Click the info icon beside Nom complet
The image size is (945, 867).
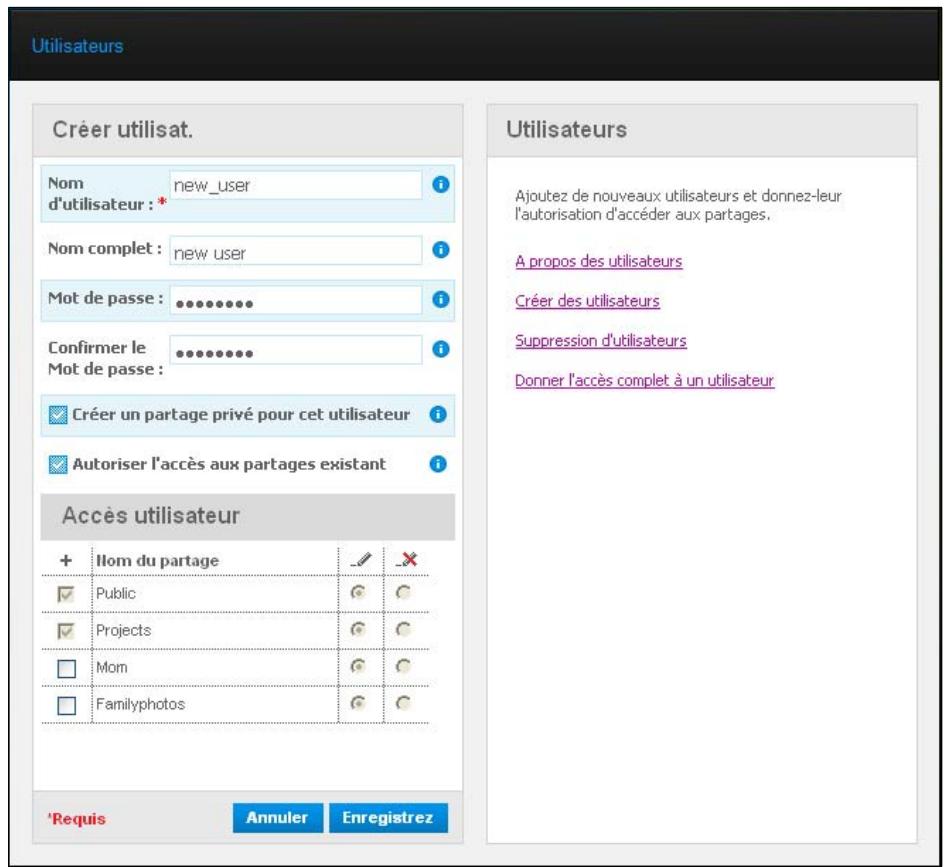click(x=441, y=249)
